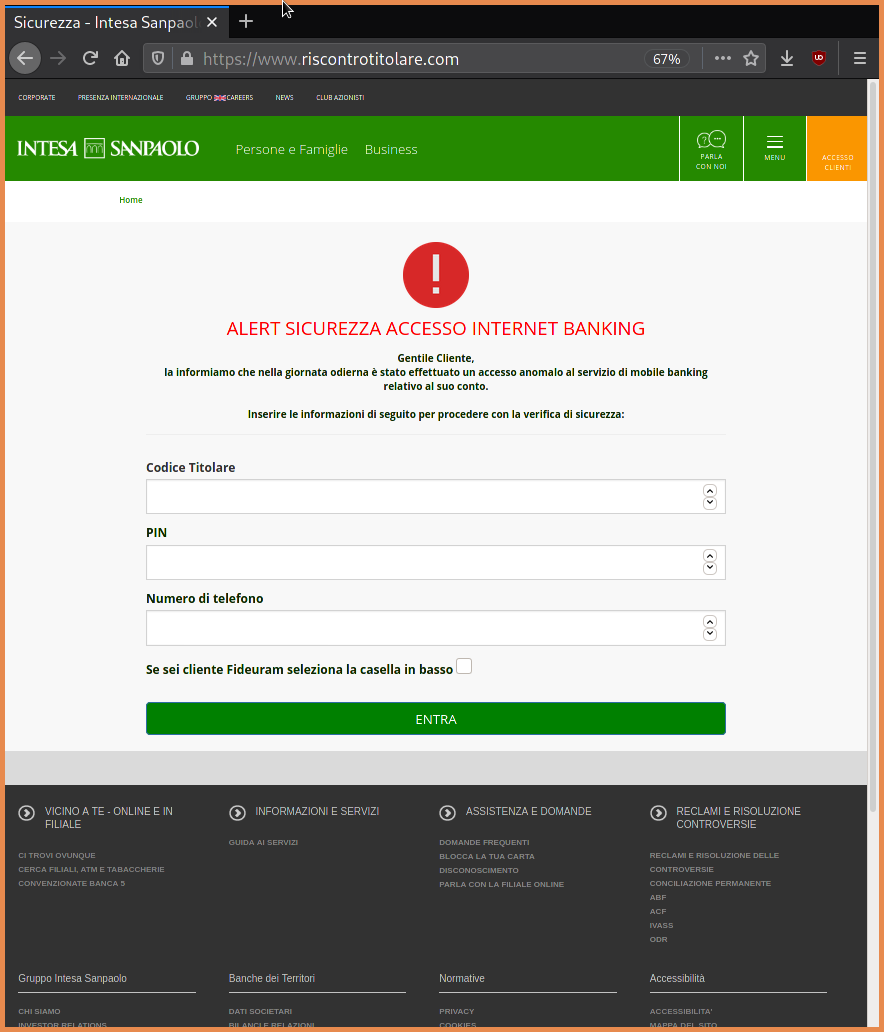Open Chi siamo footer link
The width and height of the screenshot is (884, 1032).
39,1012
